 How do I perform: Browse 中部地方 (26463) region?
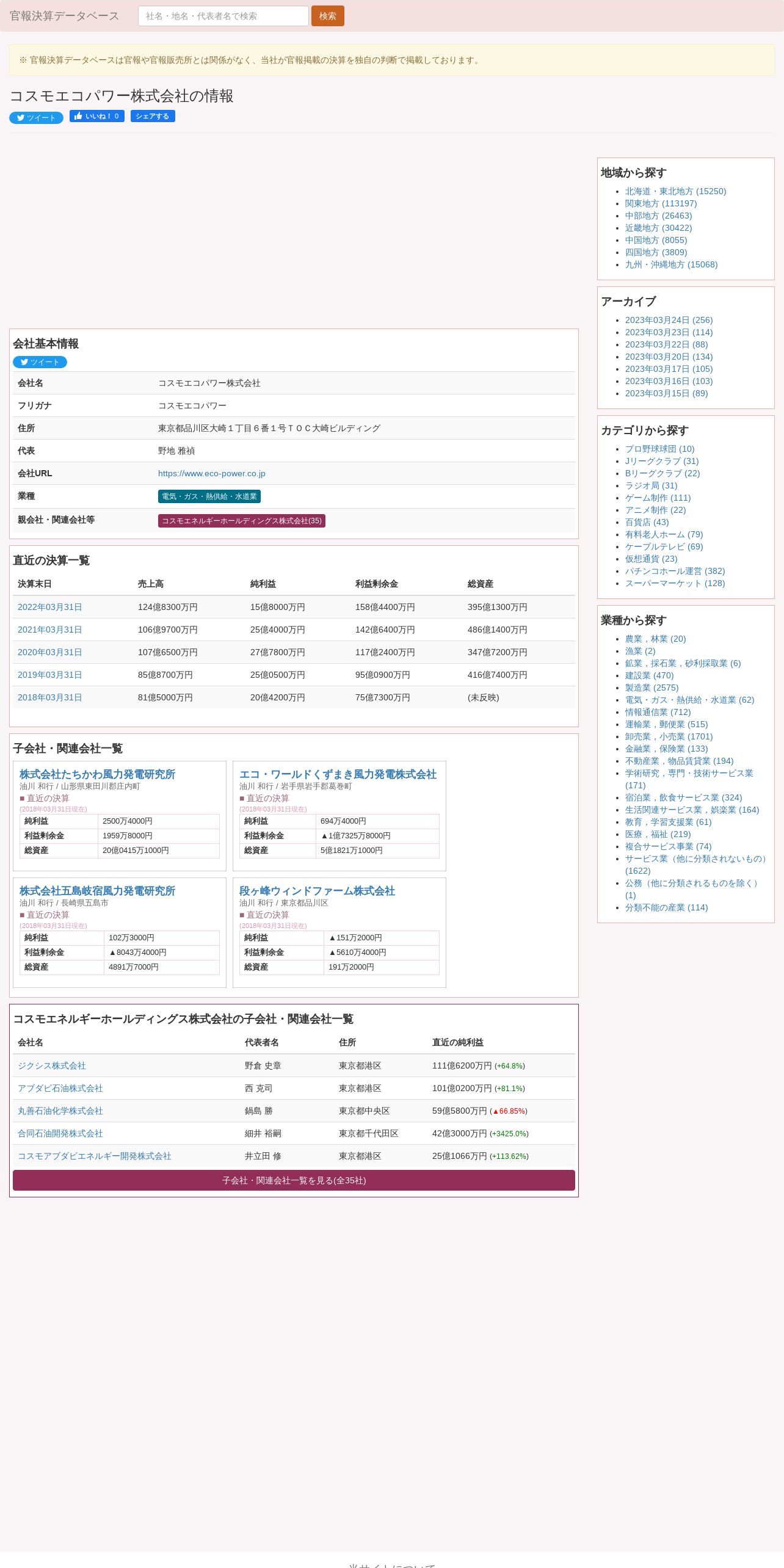click(658, 216)
